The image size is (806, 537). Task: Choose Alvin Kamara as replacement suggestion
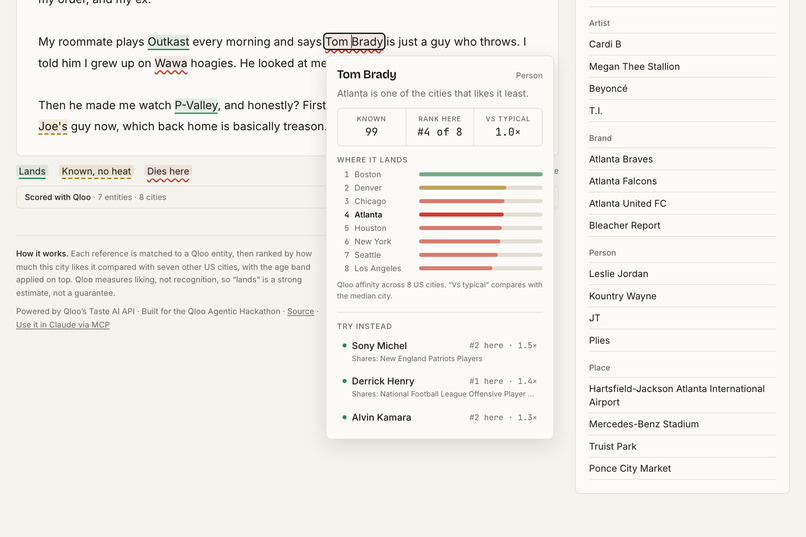point(439,418)
